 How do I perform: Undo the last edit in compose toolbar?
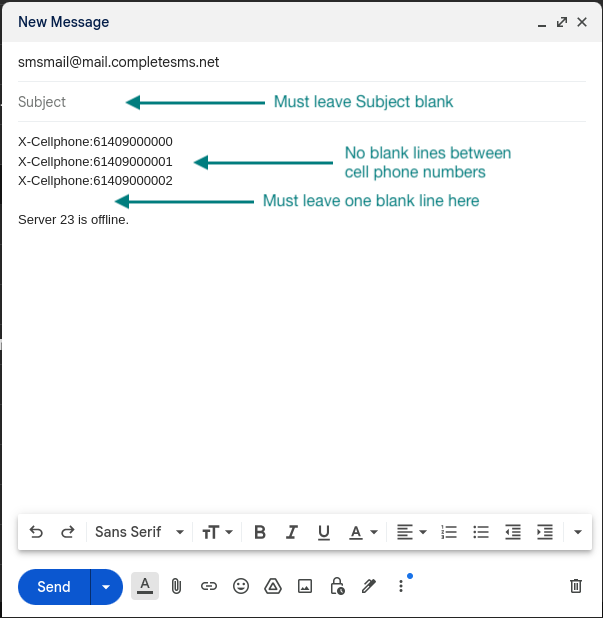pyautogui.click(x=36, y=532)
